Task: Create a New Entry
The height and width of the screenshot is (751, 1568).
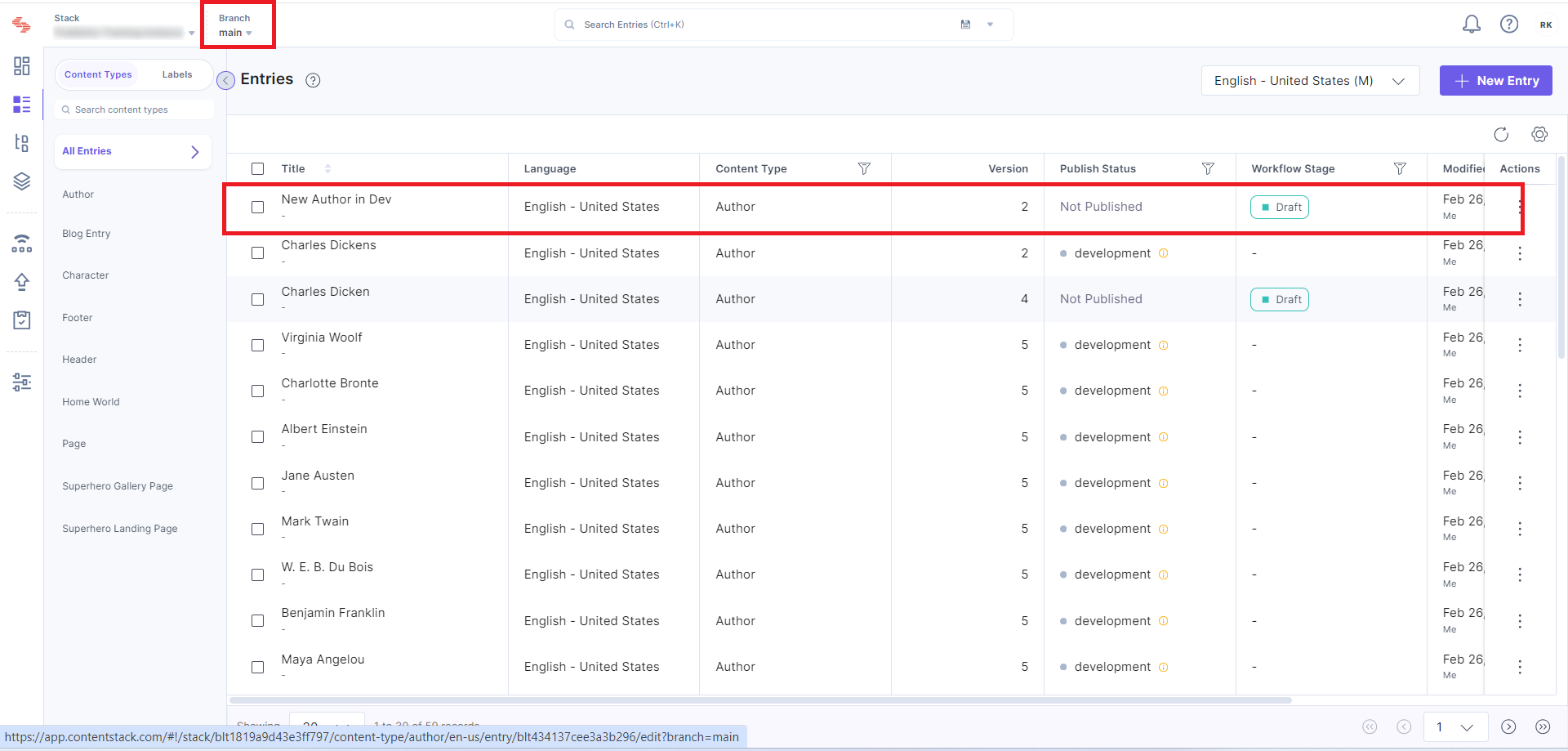Action: 1495,81
